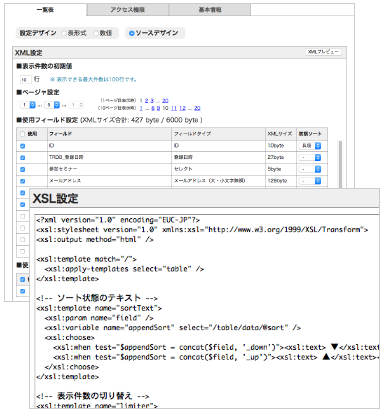
Task: Uncheck the メールアドレス row checkbox
Action: (23, 181)
